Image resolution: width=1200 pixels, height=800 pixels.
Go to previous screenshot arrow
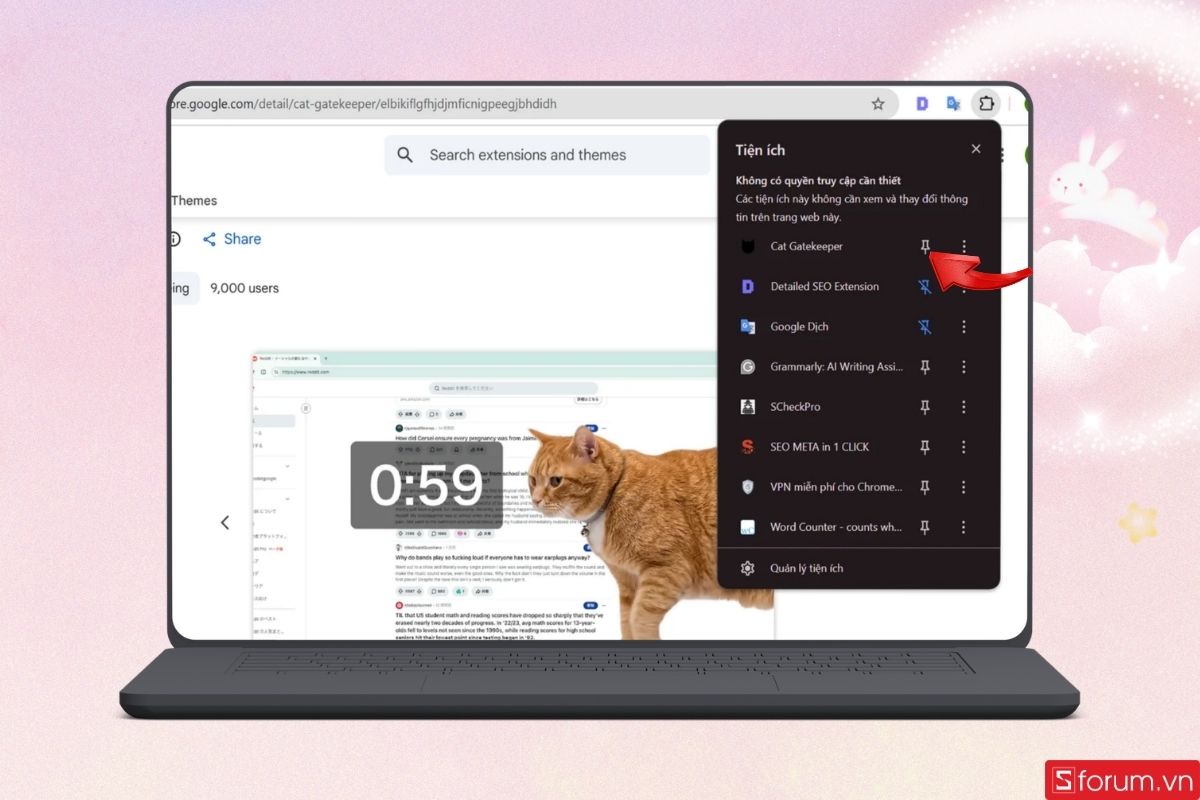(225, 522)
